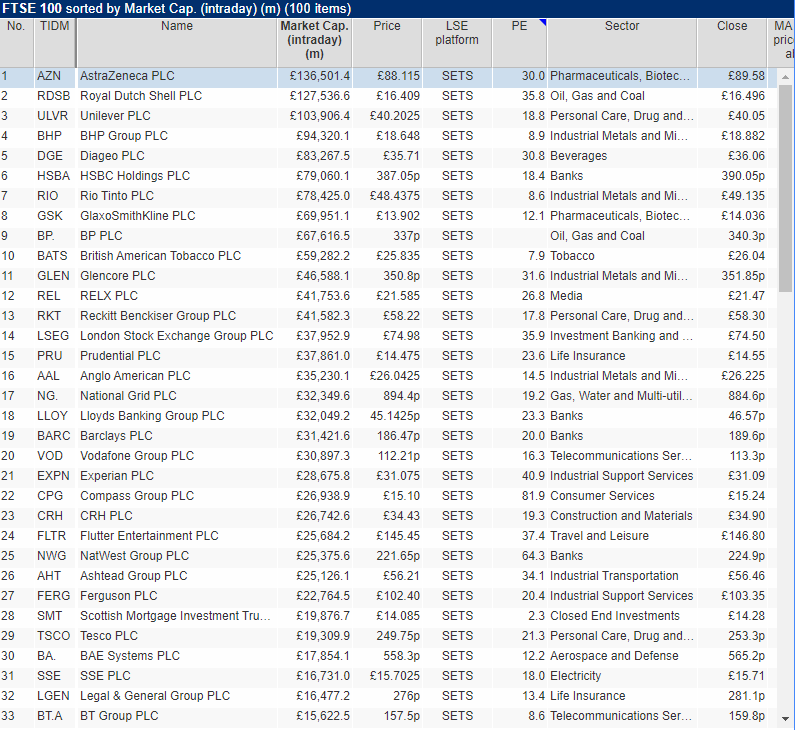Select Compass Group PLC
The height and width of the screenshot is (730, 795).
137,496
